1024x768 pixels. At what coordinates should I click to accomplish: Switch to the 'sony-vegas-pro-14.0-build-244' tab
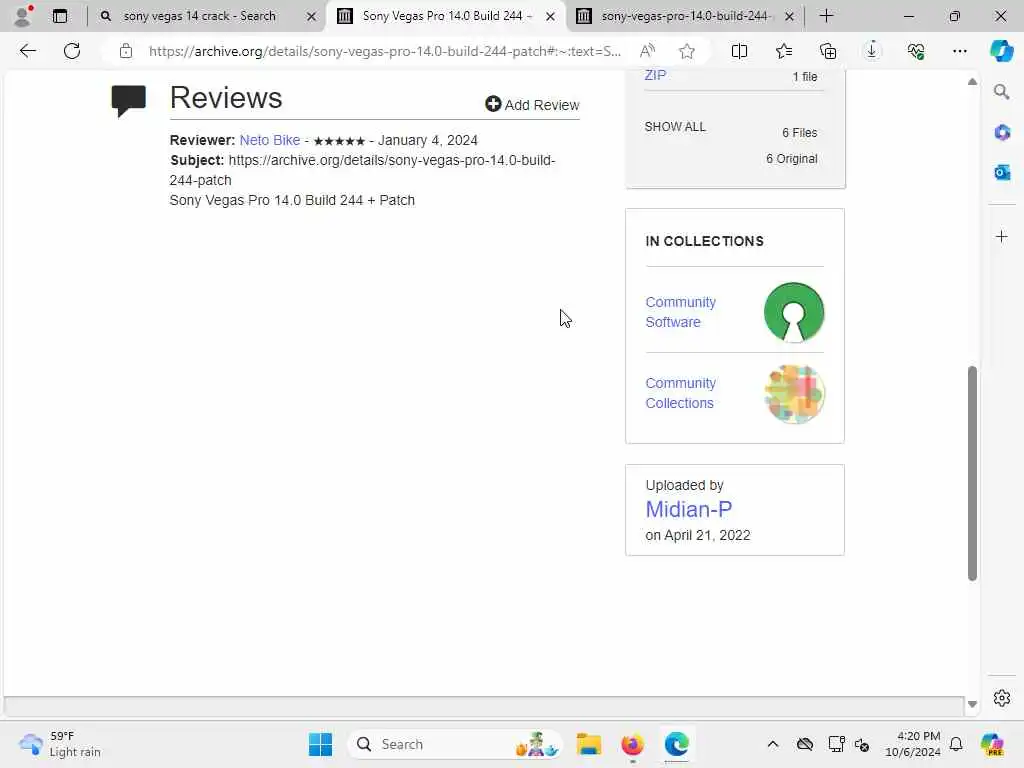(686, 16)
